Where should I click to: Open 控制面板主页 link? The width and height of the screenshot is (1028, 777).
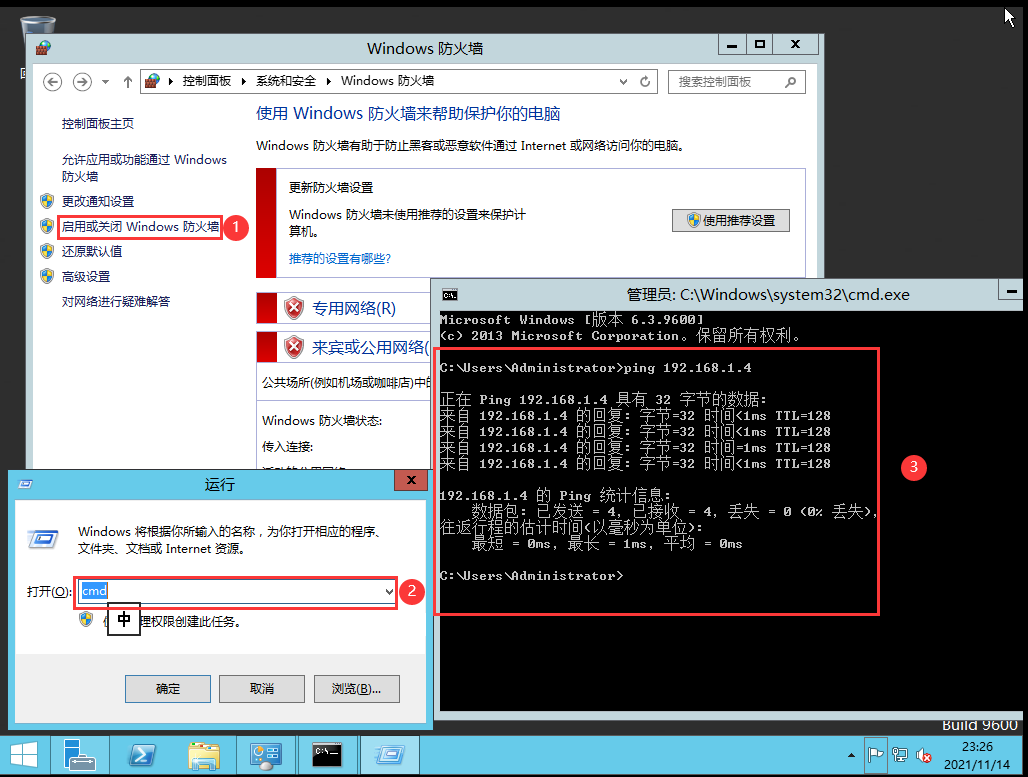[98, 123]
